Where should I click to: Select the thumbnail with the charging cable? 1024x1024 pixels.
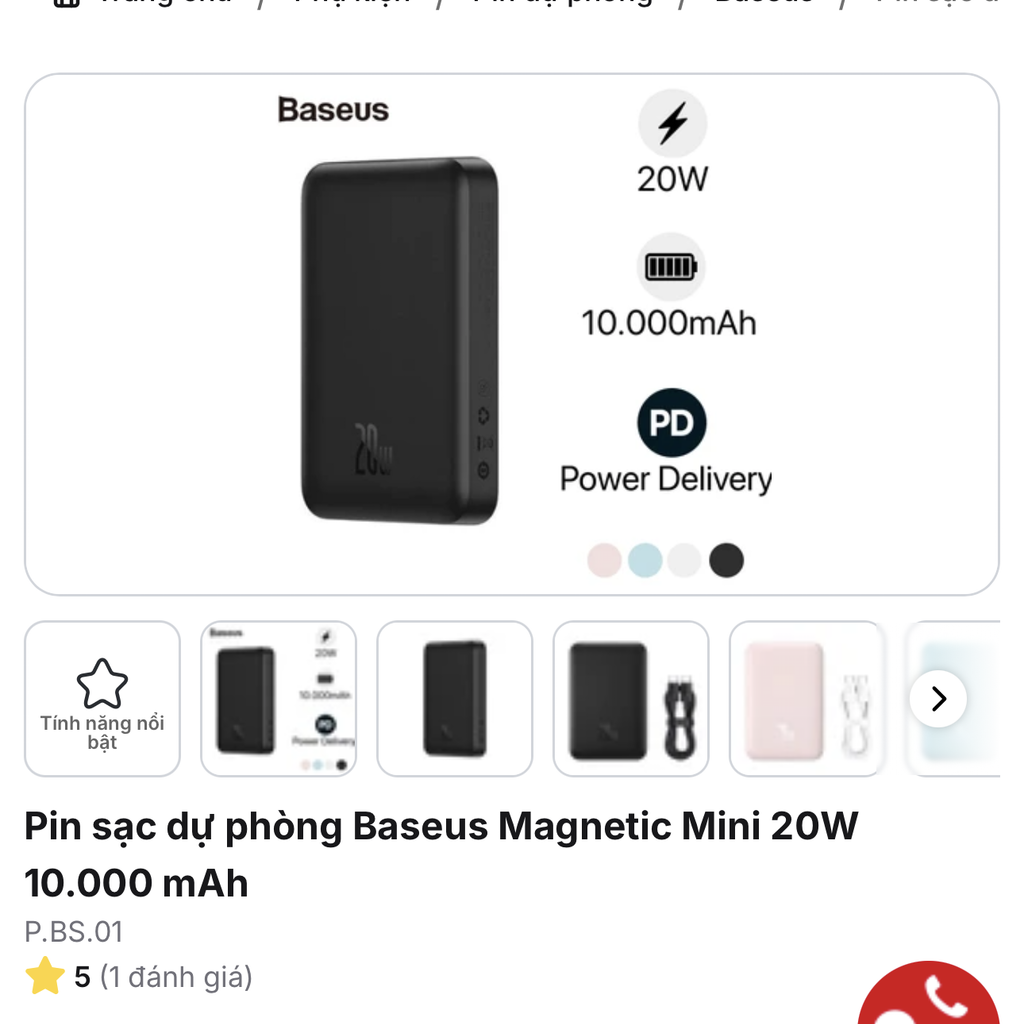click(x=630, y=697)
